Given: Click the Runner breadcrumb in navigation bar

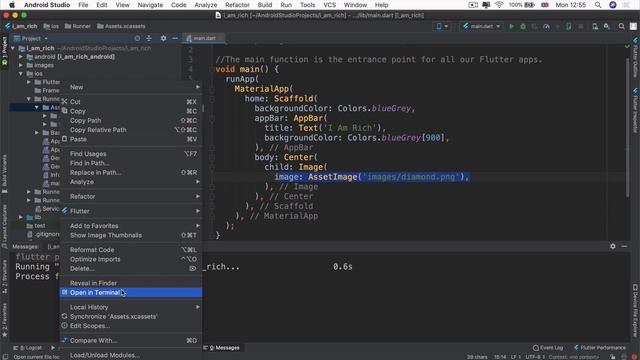Looking at the screenshot, I should click(78, 26).
